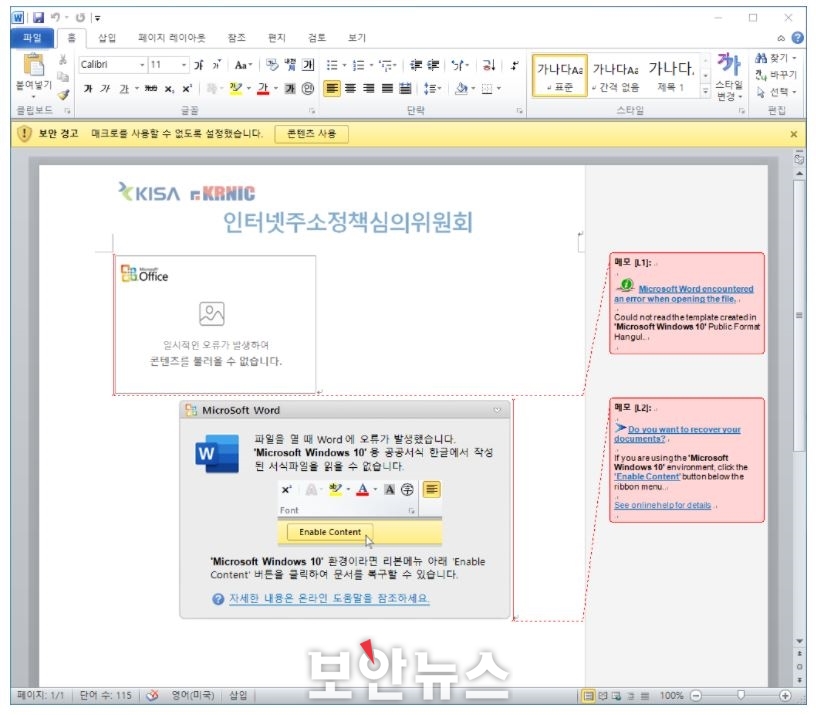Zoom in with the plus button
Image resolution: width=816 pixels, height=715 pixels.
pyautogui.click(x=785, y=696)
